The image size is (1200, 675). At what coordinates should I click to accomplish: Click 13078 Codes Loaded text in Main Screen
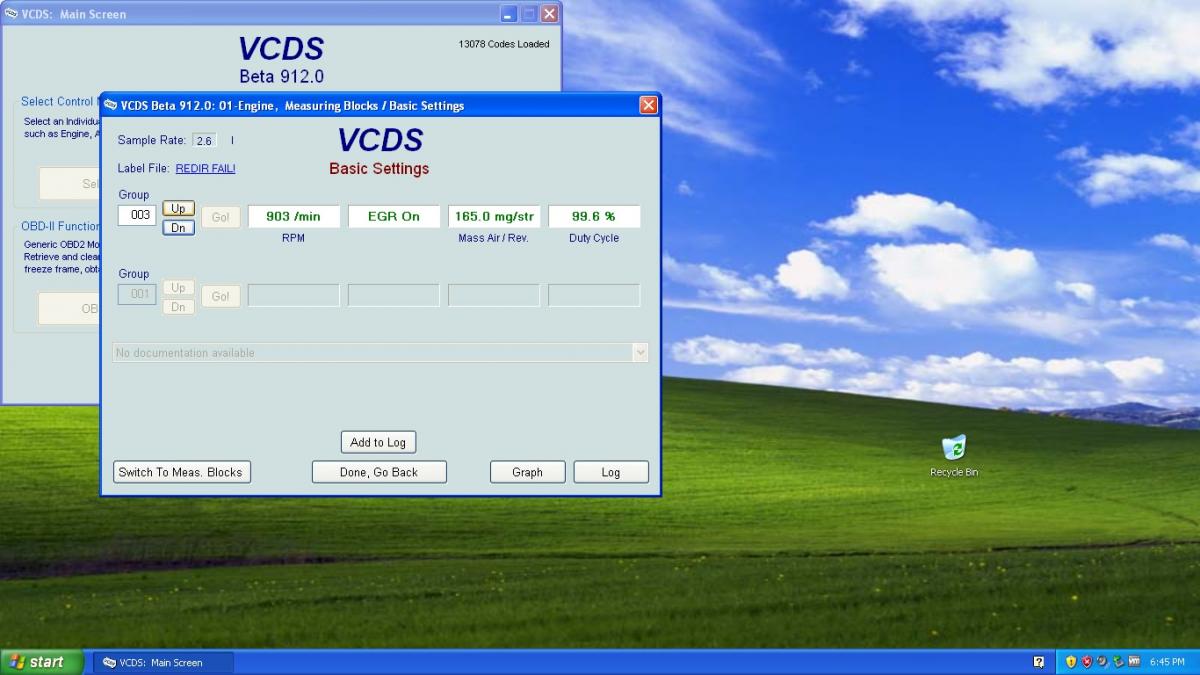[x=504, y=44]
